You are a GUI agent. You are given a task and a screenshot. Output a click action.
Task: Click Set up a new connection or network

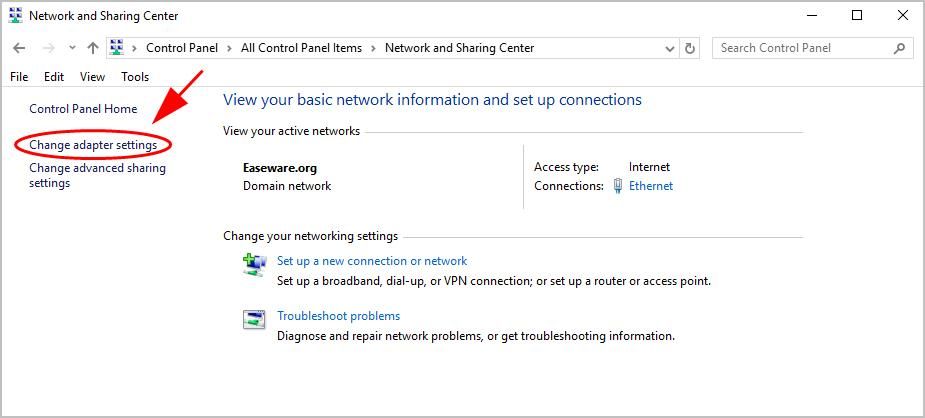coord(371,261)
